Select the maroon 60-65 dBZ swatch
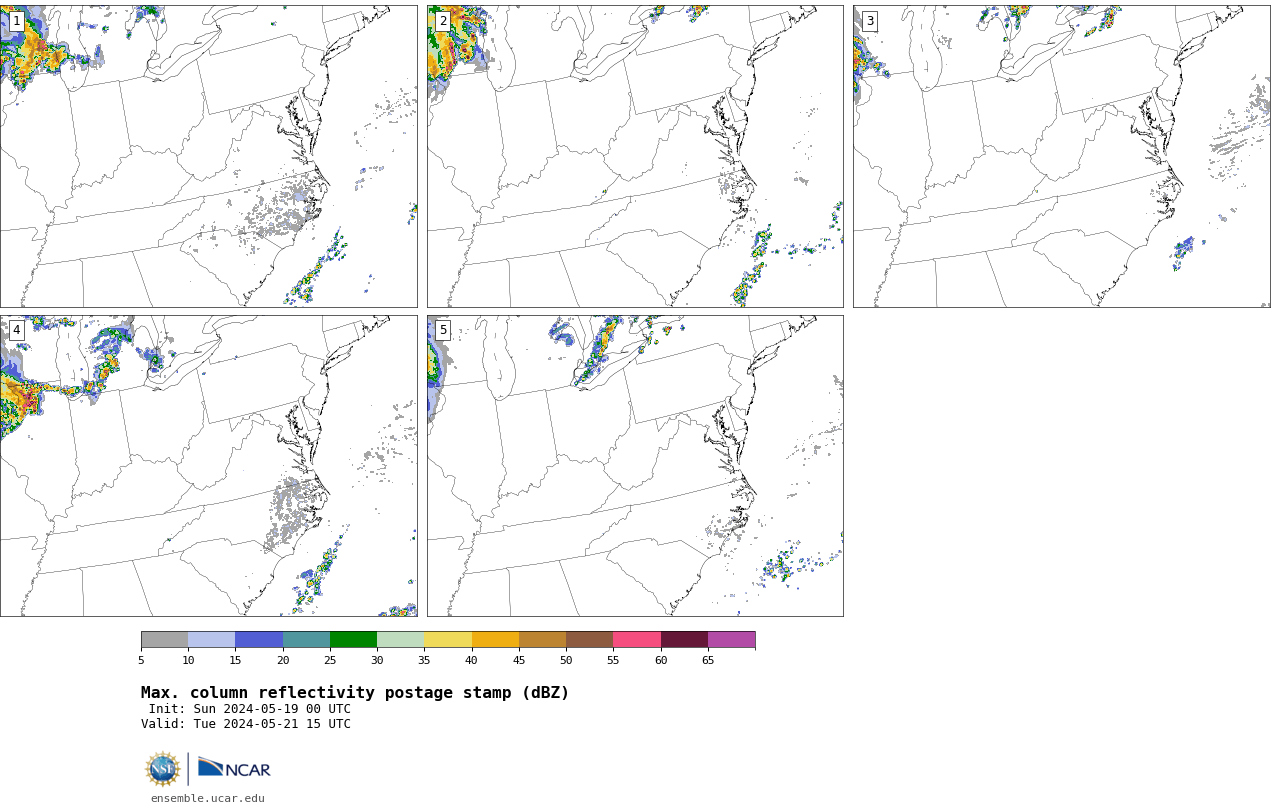 [x=684, y=640]
